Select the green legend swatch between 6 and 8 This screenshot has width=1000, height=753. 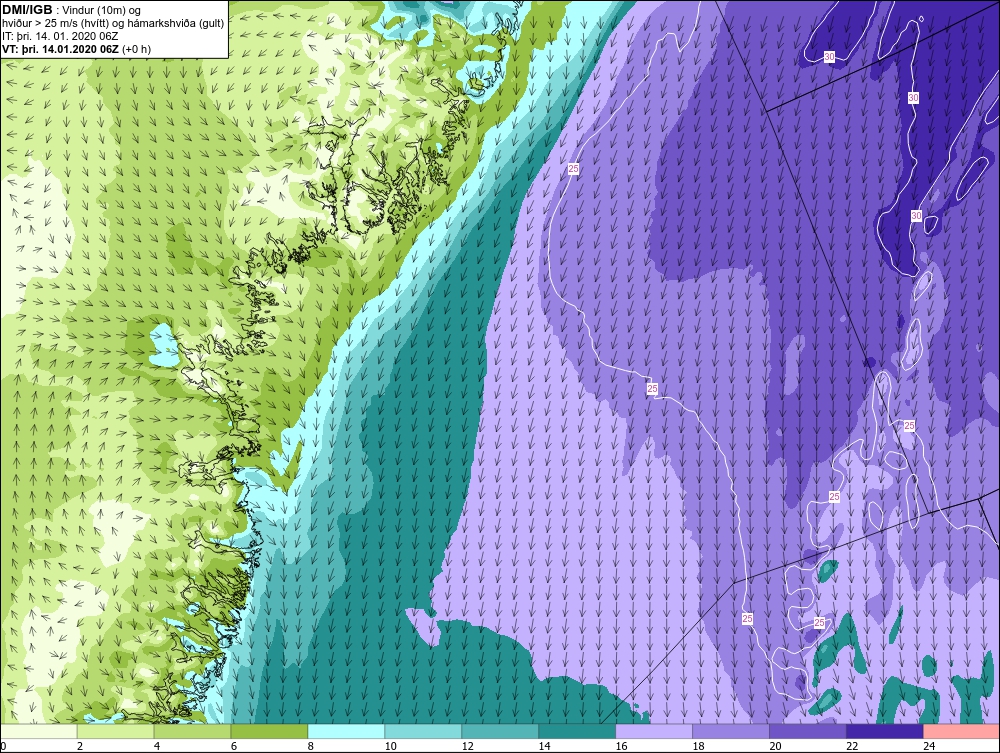(269, 731)
